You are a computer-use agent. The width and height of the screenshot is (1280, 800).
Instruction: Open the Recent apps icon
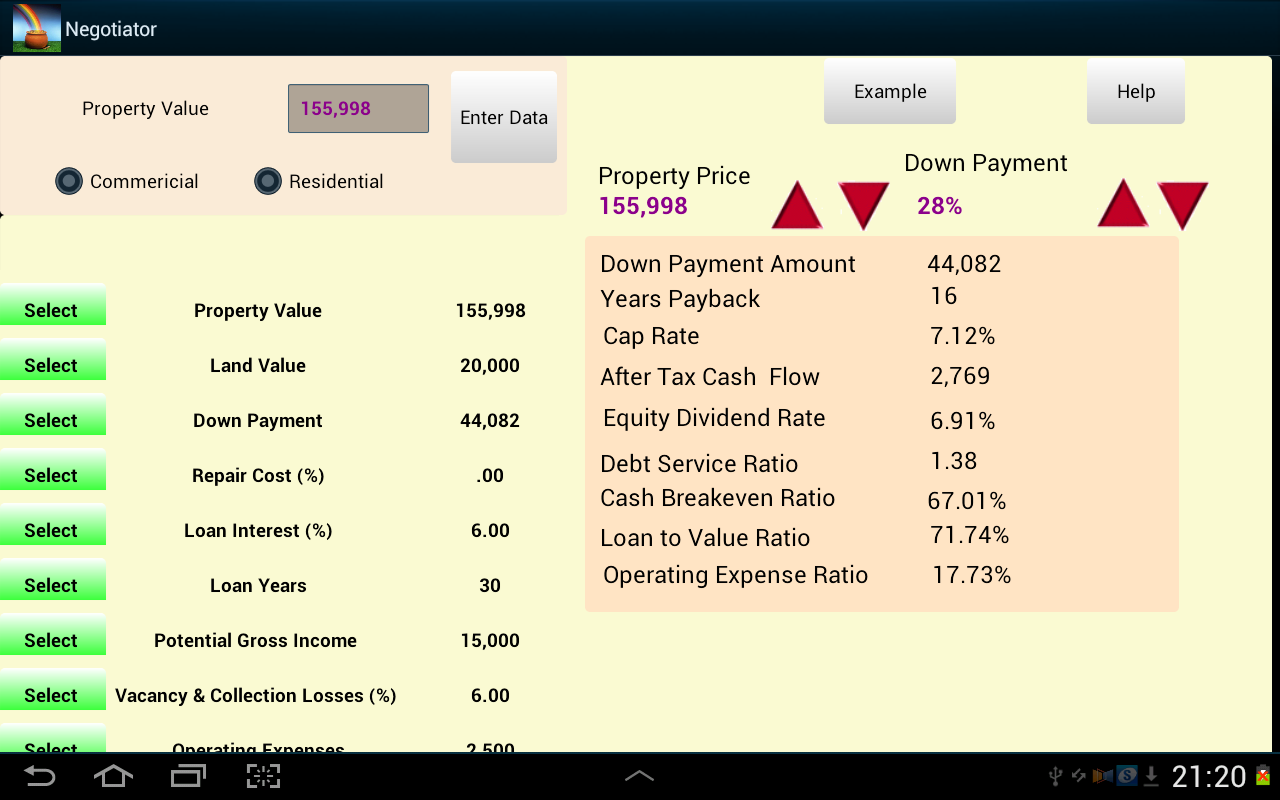(186, 775)
